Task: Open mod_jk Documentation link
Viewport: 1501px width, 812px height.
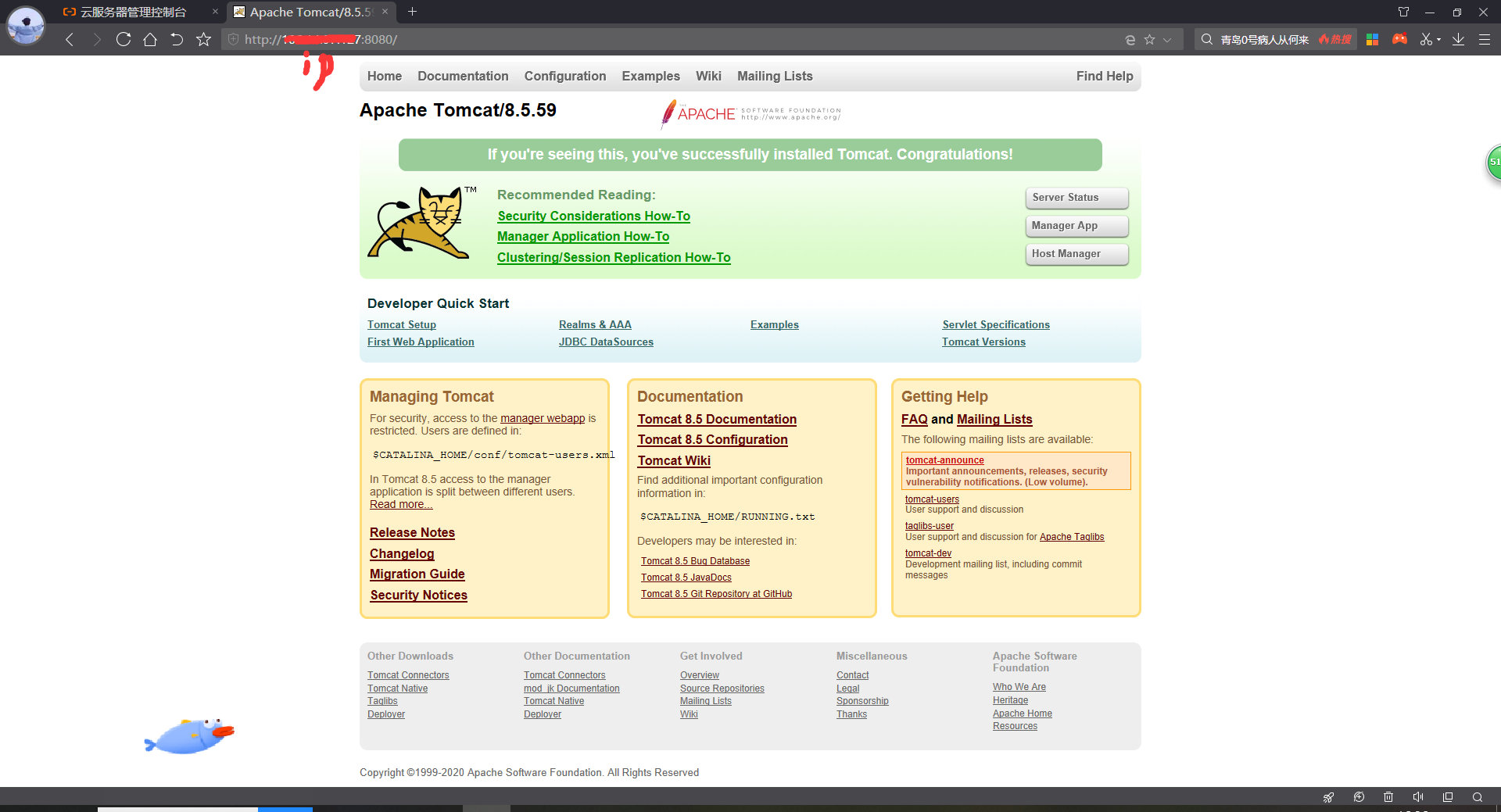Action: point(571,689)
